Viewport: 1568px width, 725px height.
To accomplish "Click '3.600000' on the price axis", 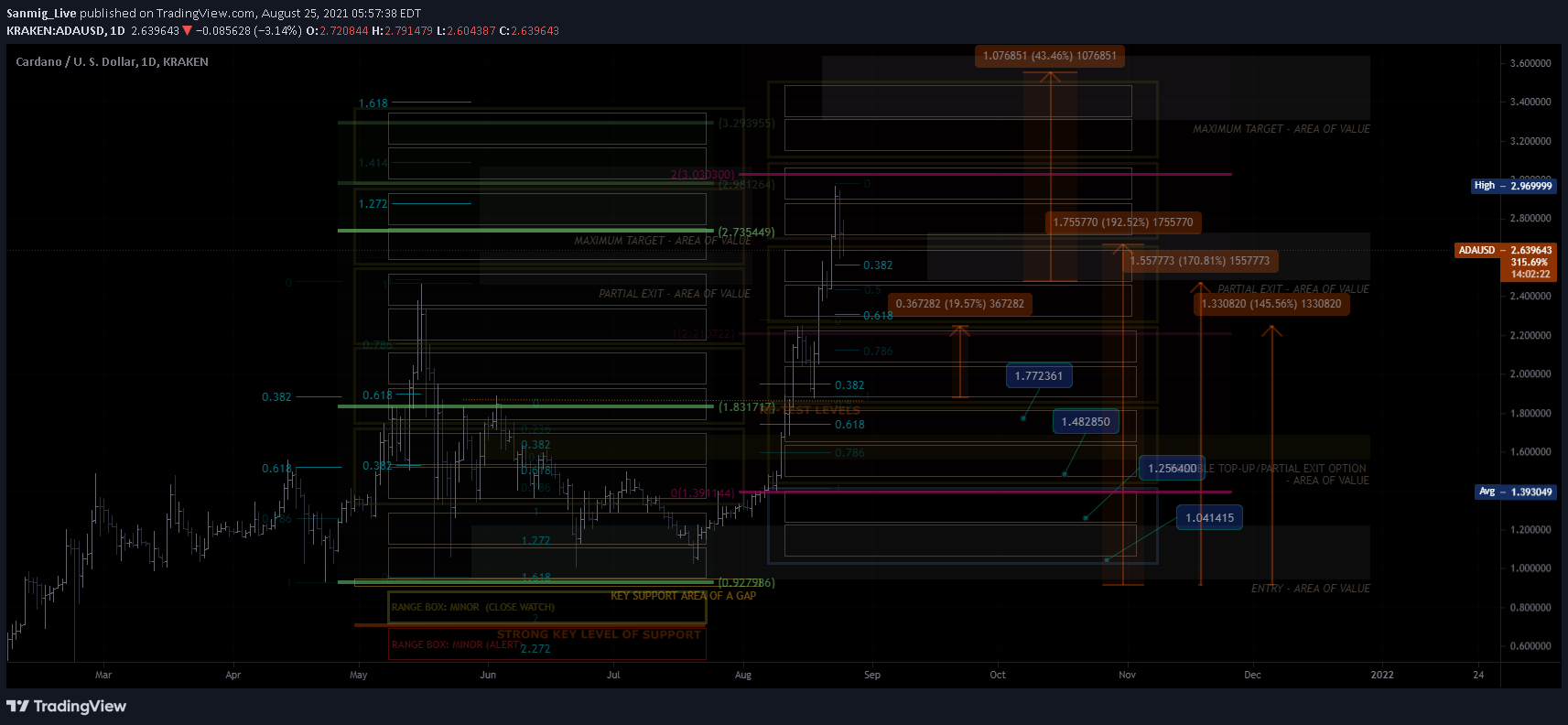I will point(1530,63).
